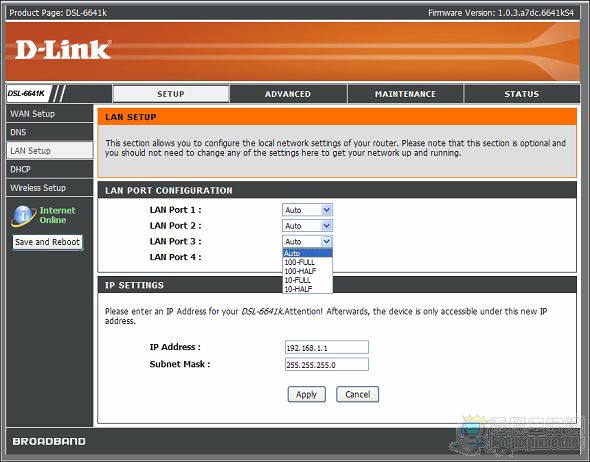
Task: Collapse the LAN Port 3 dropdown arrow
Action: [326, 242]
